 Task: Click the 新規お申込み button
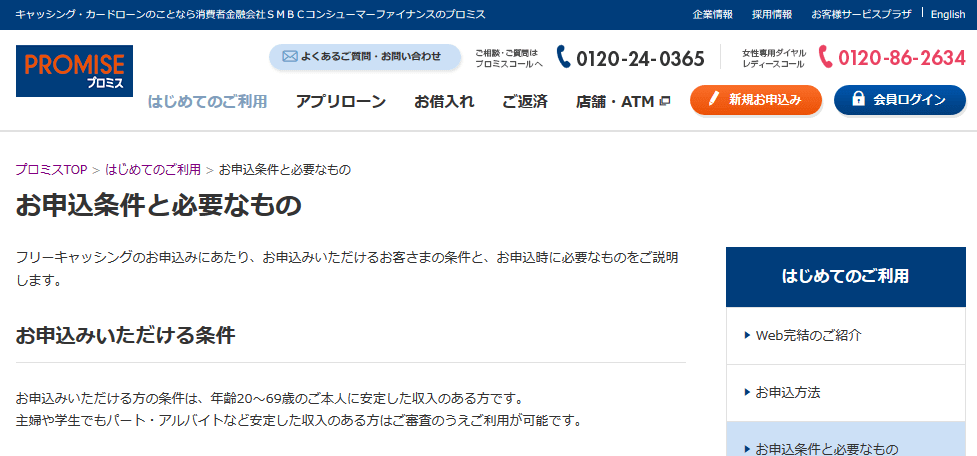pyautogui.click(x=756, y=100)
